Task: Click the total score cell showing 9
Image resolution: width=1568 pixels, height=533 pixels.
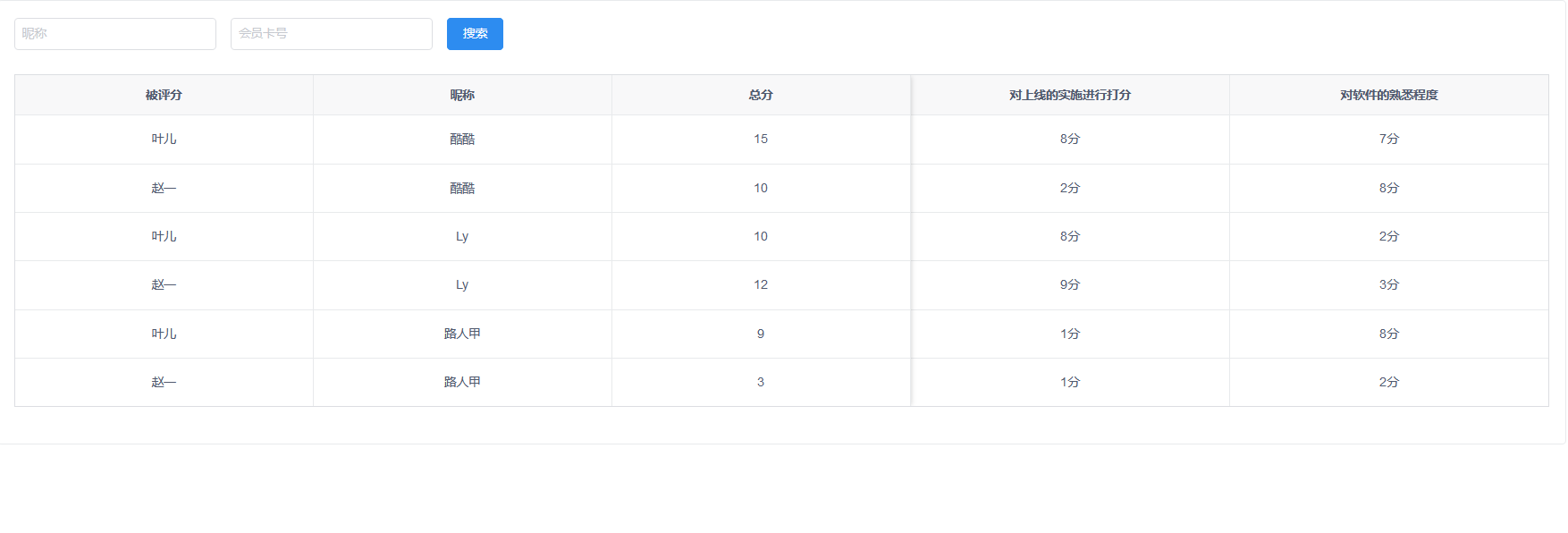Action: [761, 334]
